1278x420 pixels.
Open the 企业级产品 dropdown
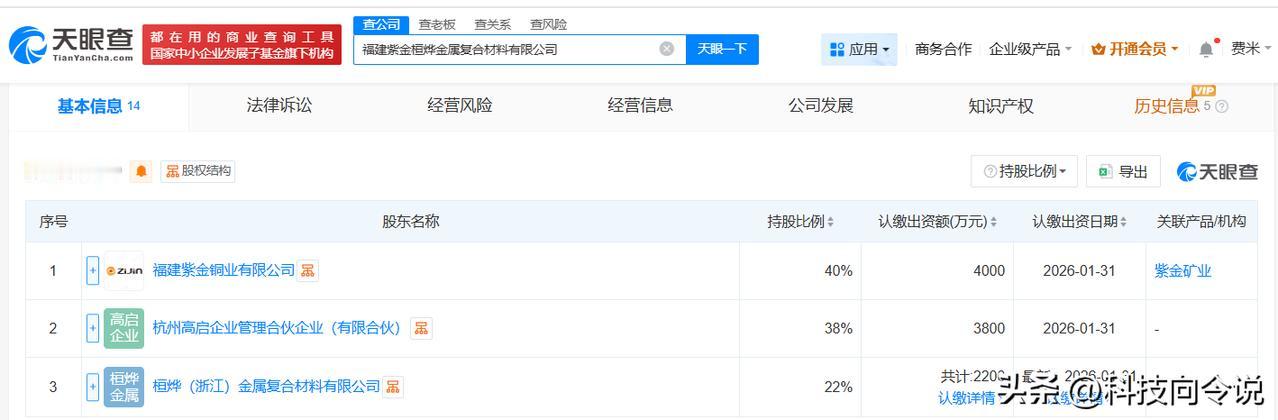pyautogui.click(x=1030, y=49)
